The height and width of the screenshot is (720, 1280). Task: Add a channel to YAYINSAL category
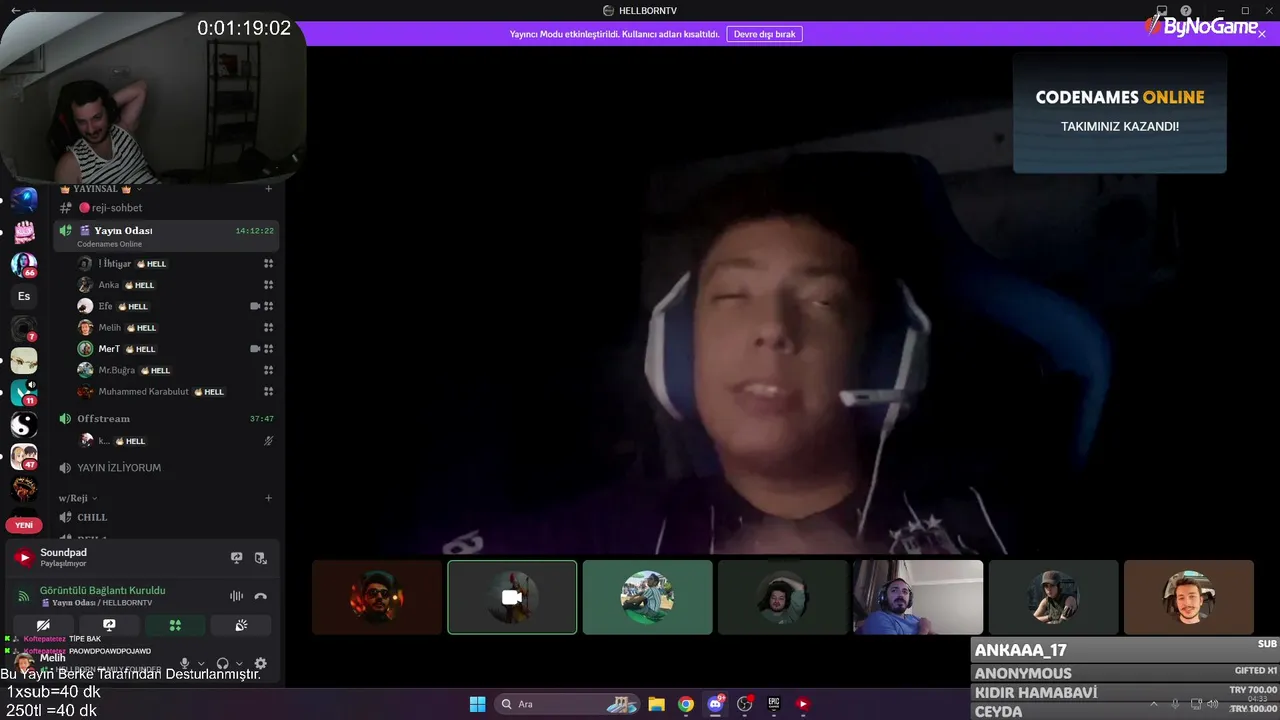268,189
